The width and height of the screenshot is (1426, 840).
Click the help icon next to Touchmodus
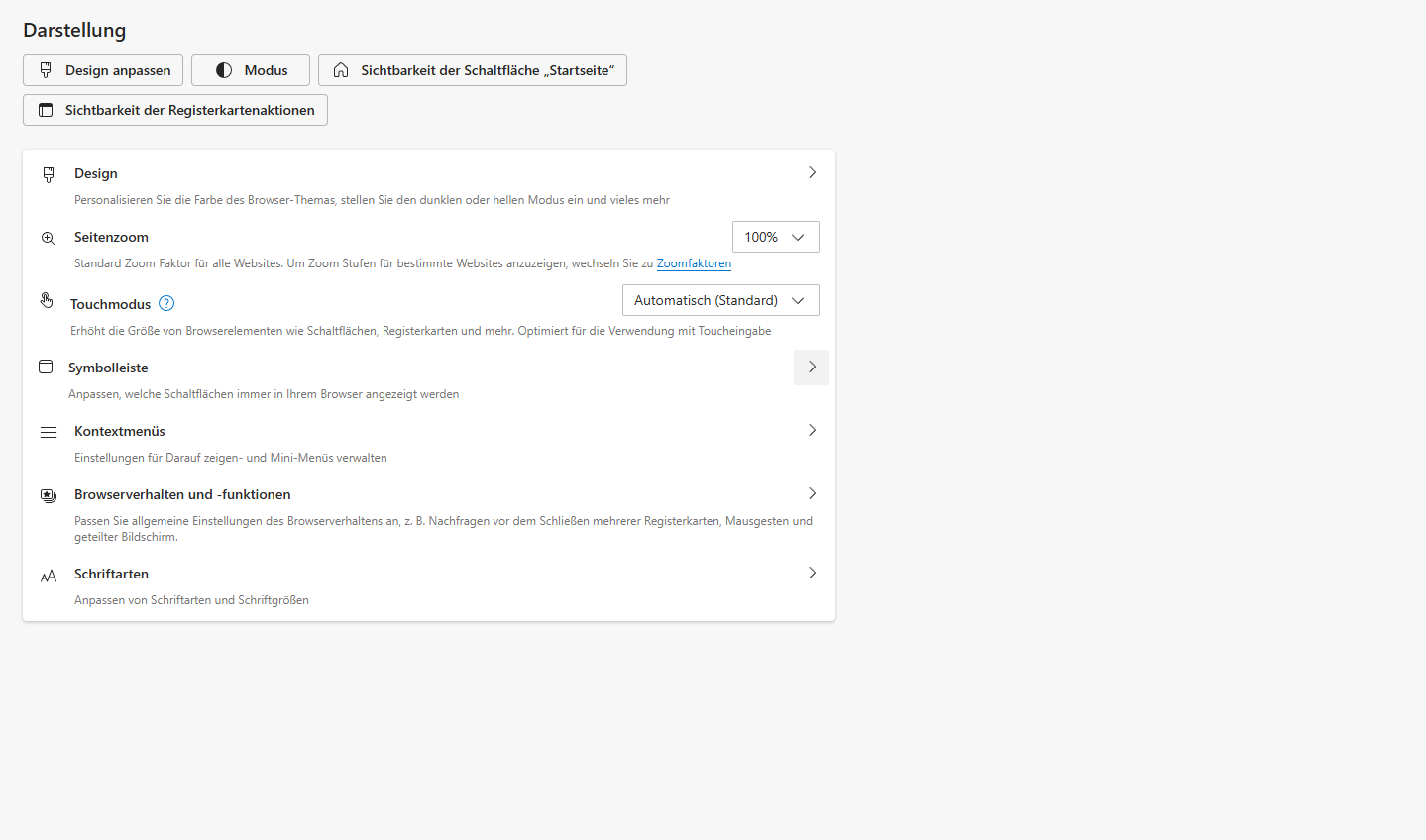(x=166, y=303)
